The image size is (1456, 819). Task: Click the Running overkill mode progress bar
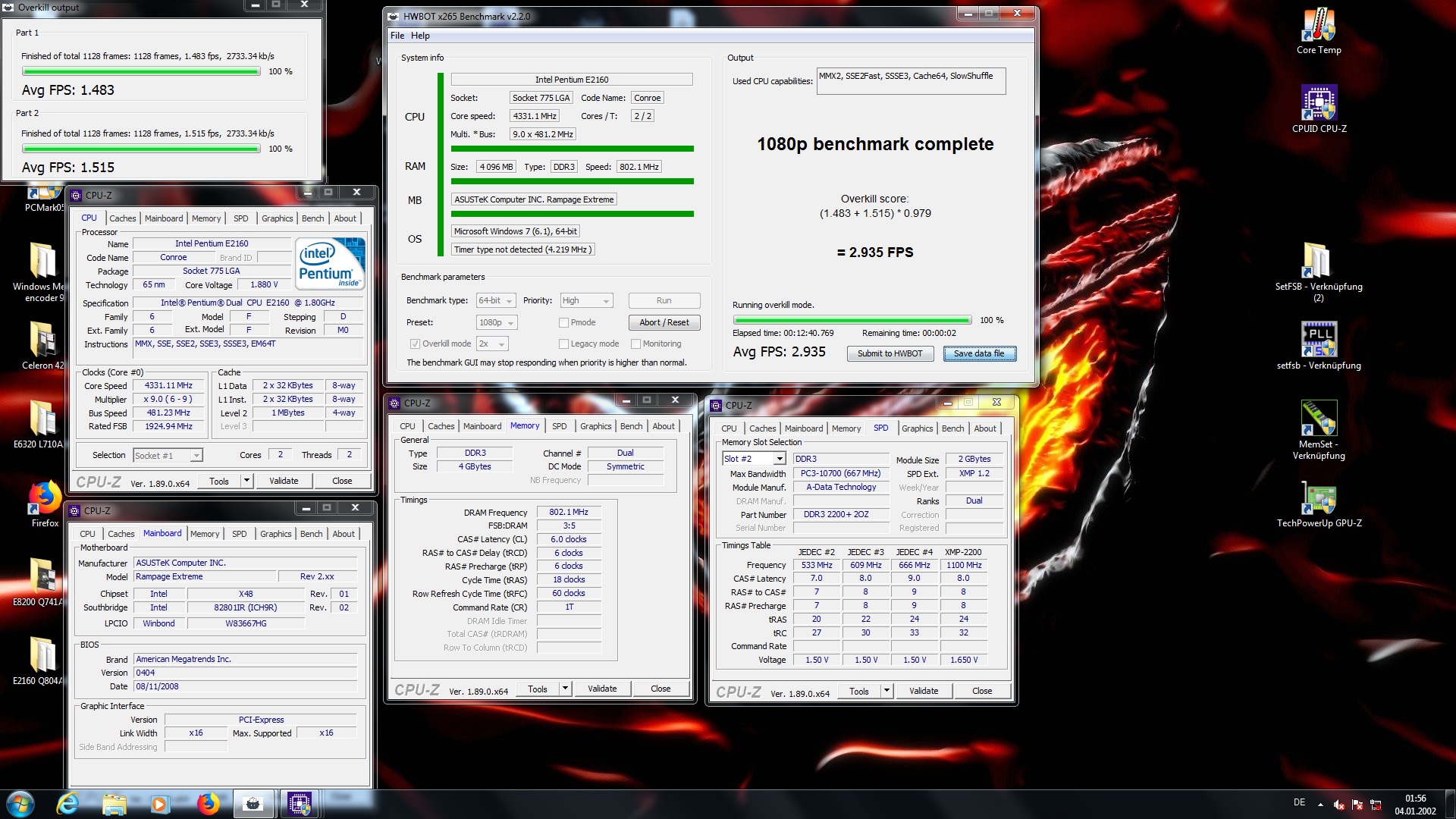(852, 320)
